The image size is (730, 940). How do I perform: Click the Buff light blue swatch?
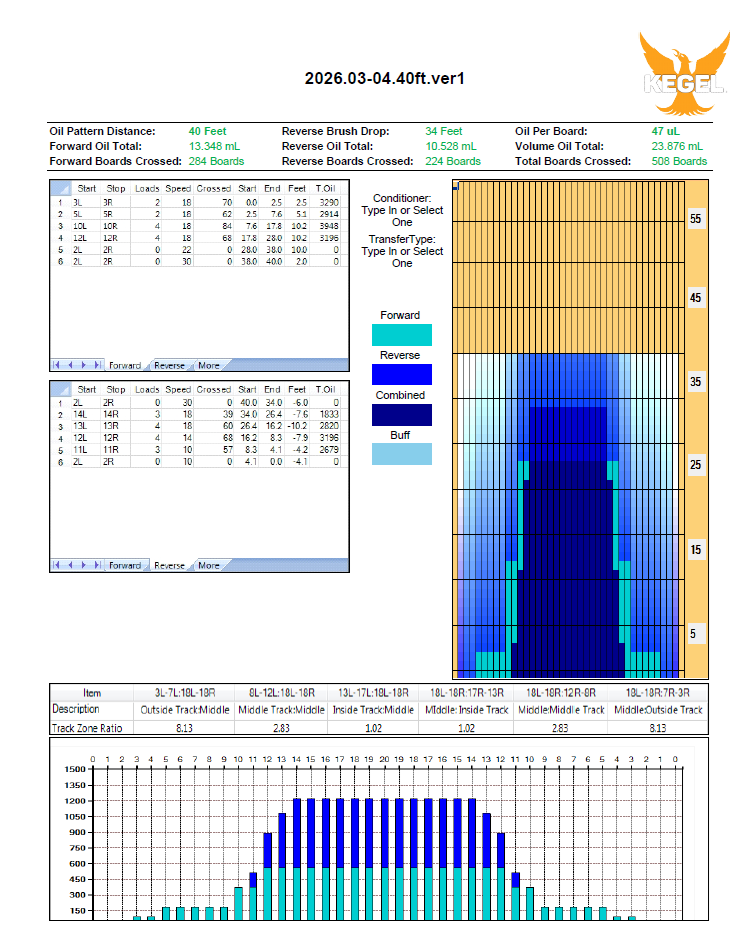click(401, 454)
